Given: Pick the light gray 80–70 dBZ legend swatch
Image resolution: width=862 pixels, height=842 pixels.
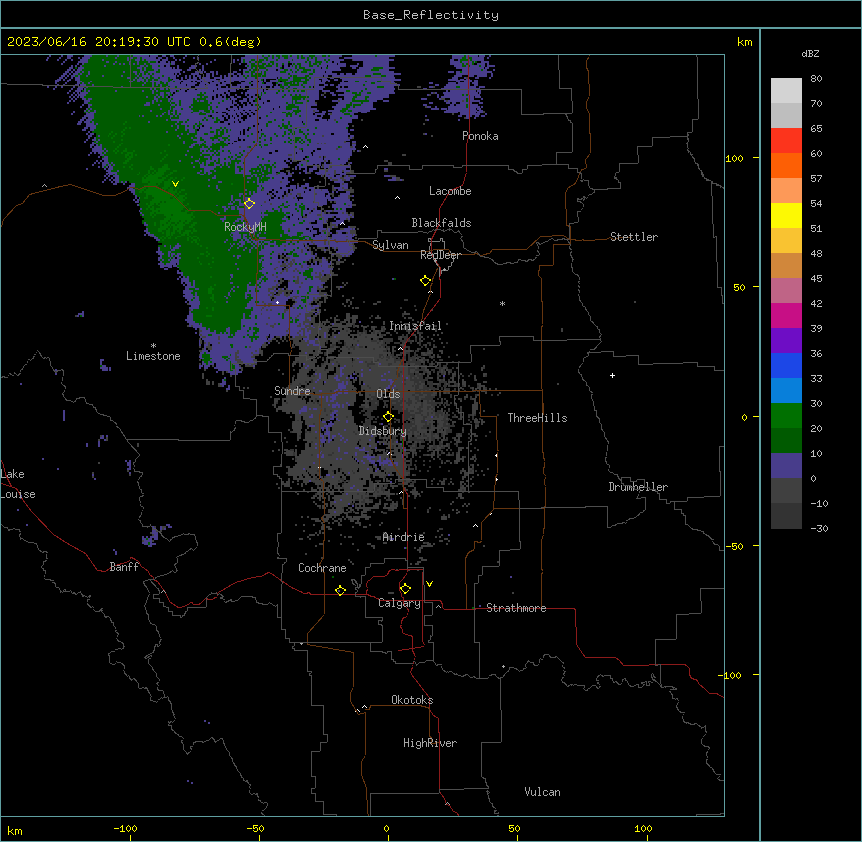Looking at the screenshot, I should pos(786,91).
